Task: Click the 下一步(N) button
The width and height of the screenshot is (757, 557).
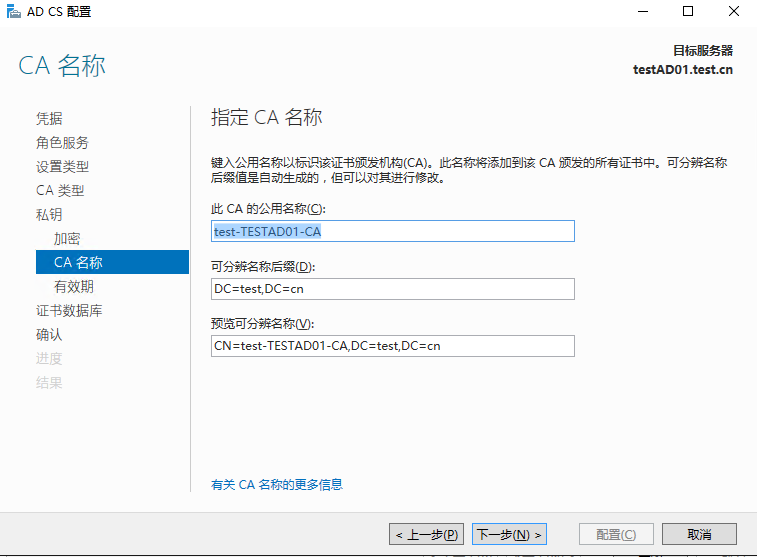Action: [509, 534]
